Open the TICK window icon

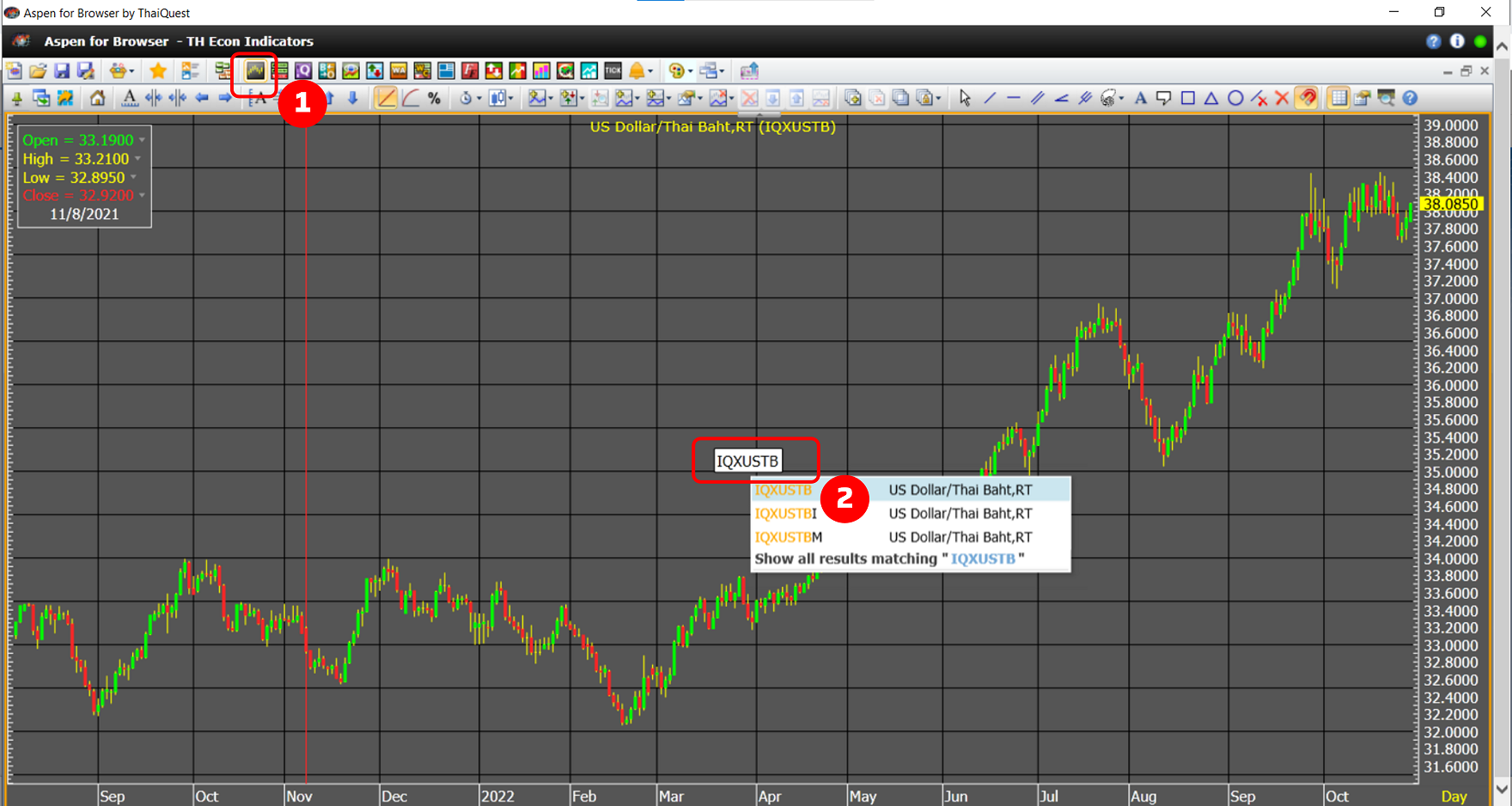(x=613, y=70)
